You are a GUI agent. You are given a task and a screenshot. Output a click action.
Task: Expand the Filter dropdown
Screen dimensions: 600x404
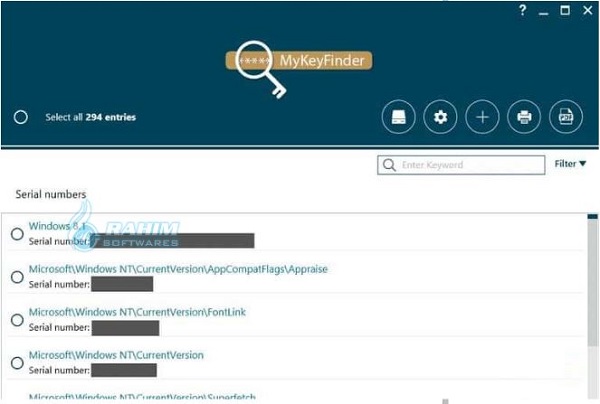tap(570, 164)
